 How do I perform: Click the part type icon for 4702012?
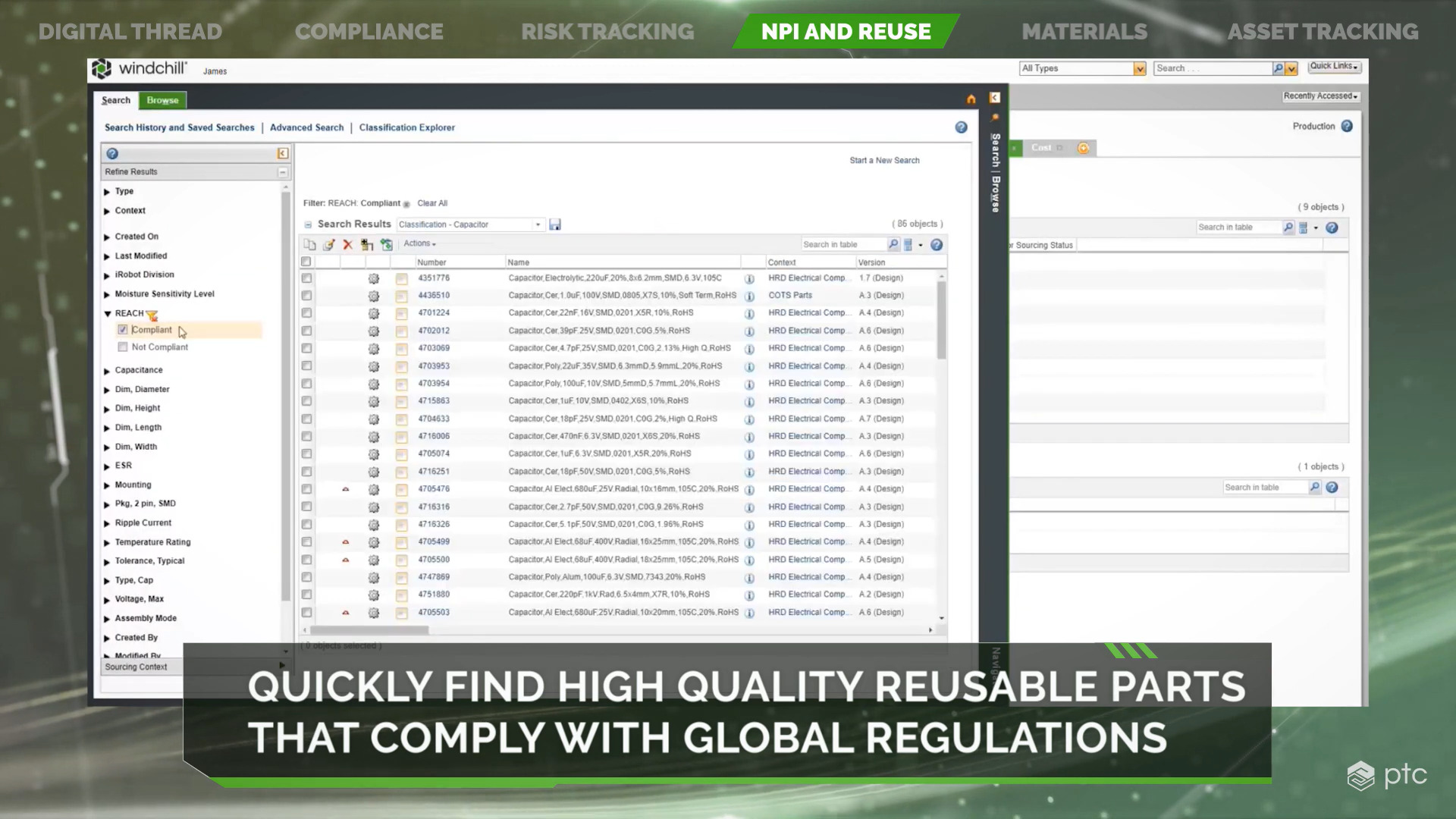pyautogui.click(x=402, y=331)
